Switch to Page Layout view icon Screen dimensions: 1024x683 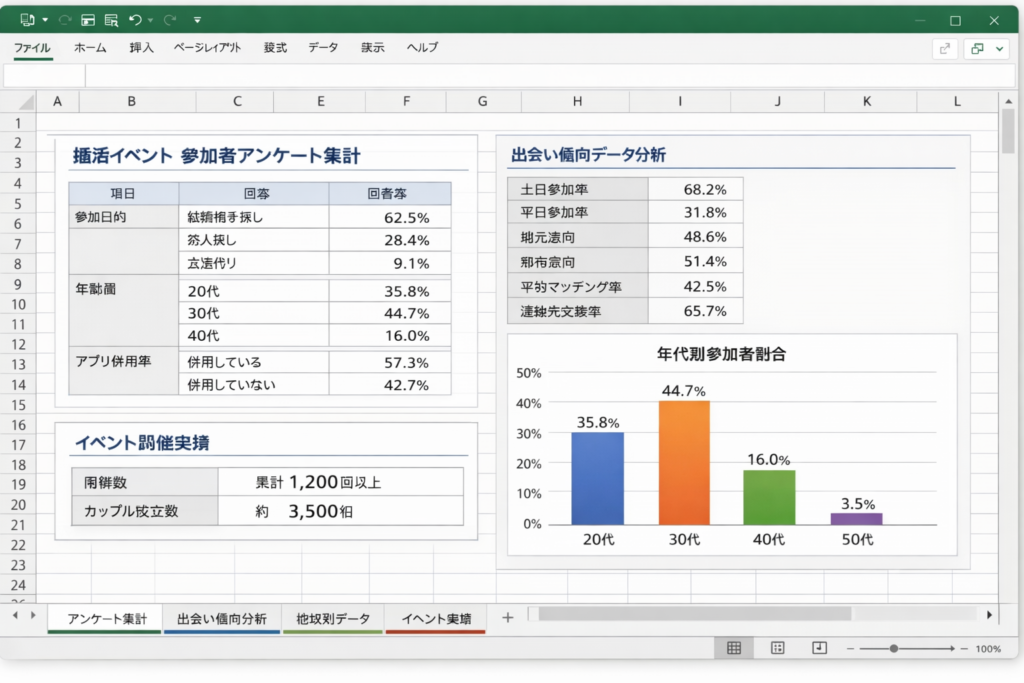pyautogui.click(x=777, y=648)
